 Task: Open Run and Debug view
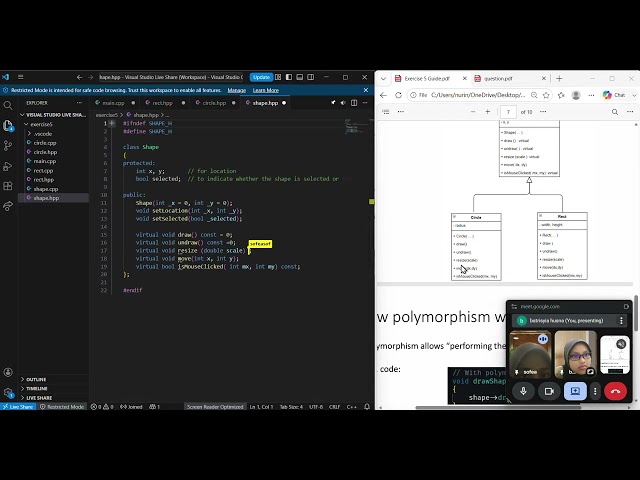point(8,166)
